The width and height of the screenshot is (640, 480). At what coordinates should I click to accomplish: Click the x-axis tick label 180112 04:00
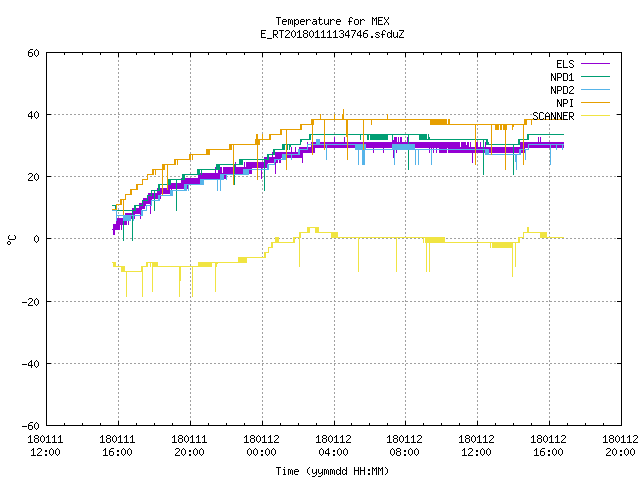pyautogui.click(x=333, y=446)
